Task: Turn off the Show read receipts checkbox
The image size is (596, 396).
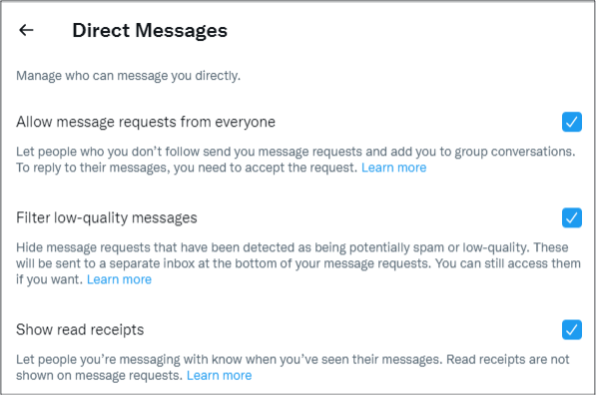Action: (572, 329)
